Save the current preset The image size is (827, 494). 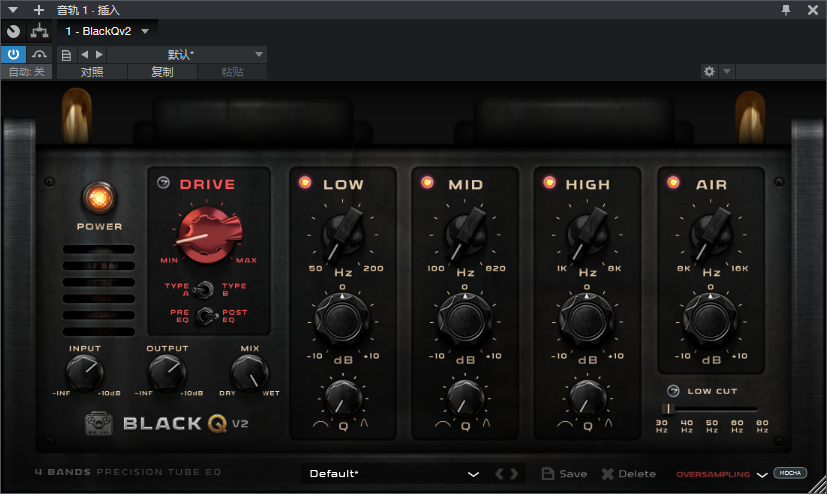click(x=564, y=473)
